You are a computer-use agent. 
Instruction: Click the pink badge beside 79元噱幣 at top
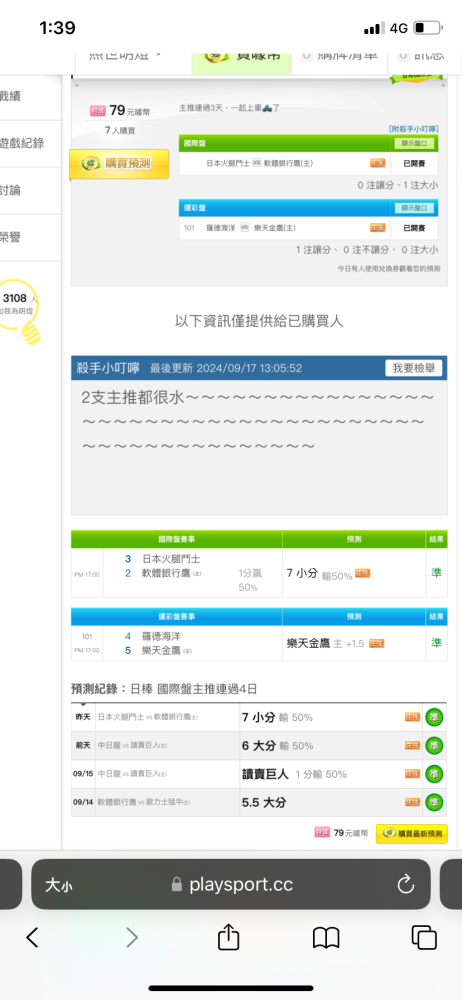98,111
